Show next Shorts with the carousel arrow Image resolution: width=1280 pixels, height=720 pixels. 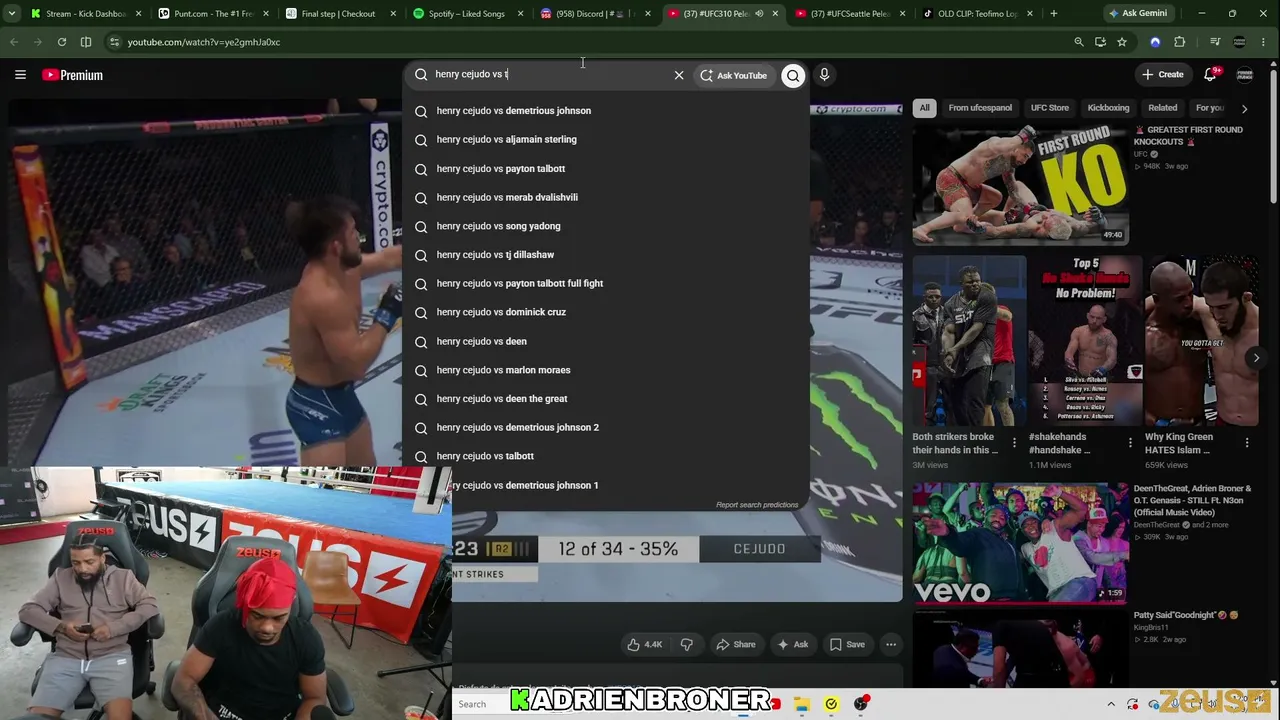pyautogui.click(x=1256, y=358)
